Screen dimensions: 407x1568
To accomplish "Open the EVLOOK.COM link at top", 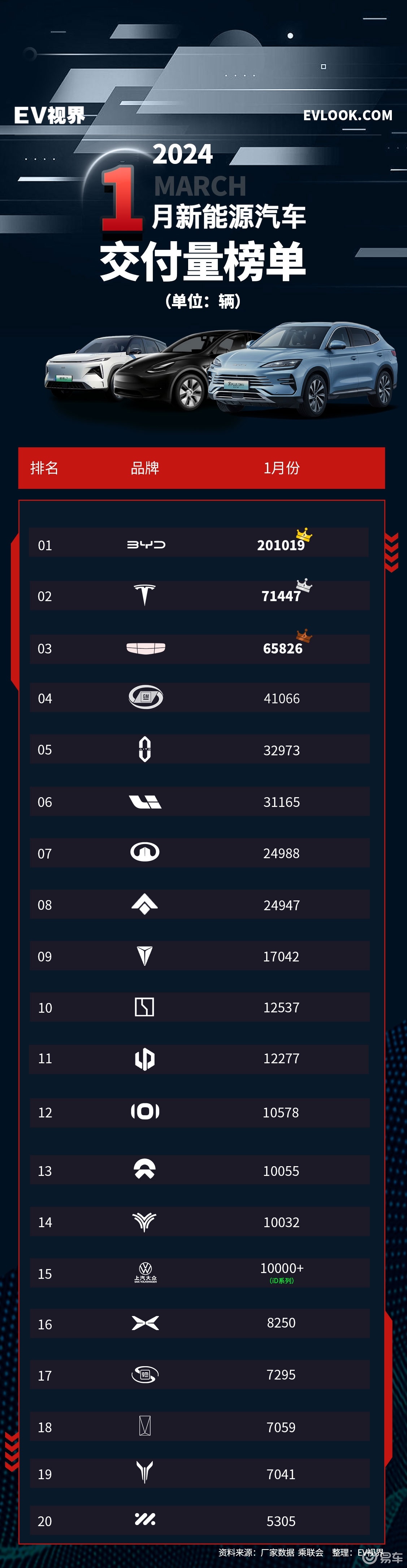I will [348, 115].
